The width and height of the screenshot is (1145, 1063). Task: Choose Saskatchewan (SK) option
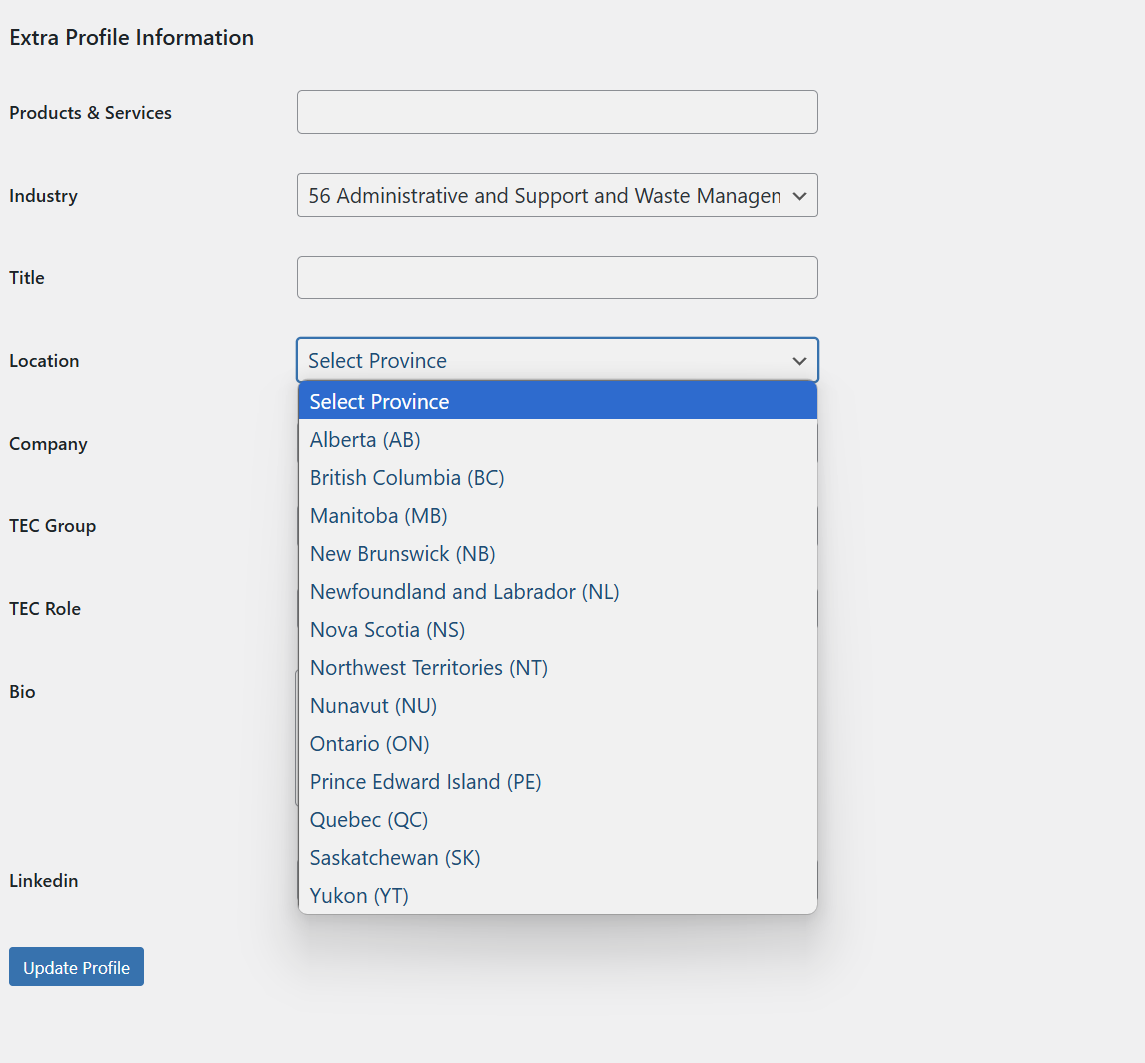point(395,858)
